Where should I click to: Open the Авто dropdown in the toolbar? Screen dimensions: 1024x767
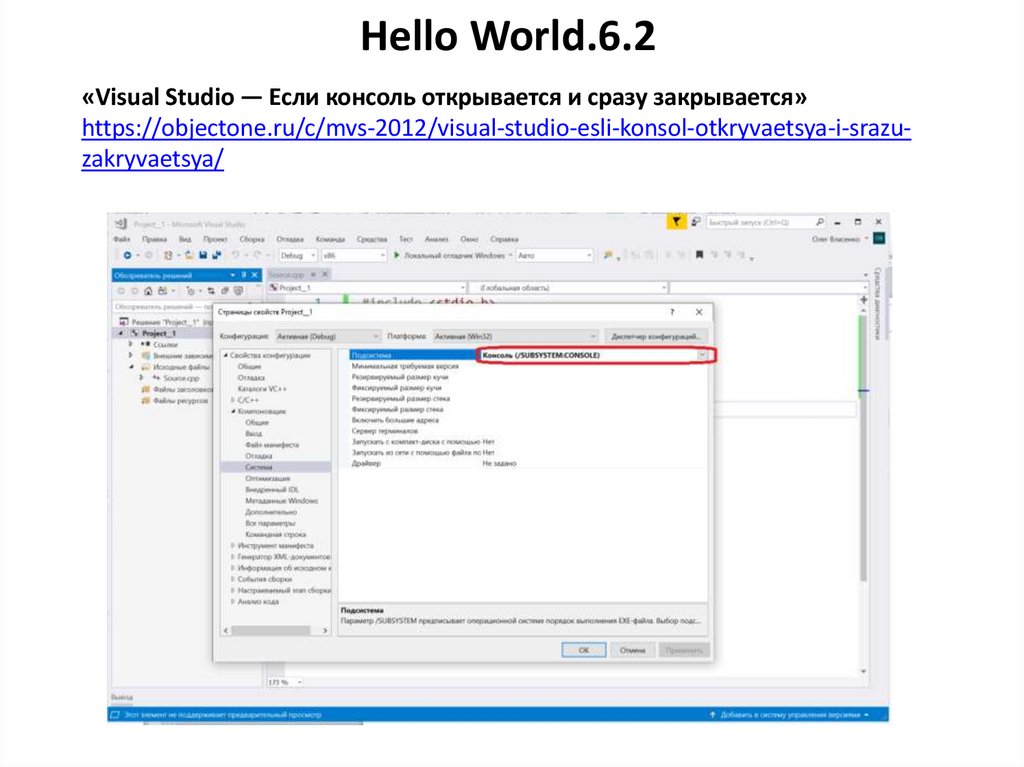[554, 255]
